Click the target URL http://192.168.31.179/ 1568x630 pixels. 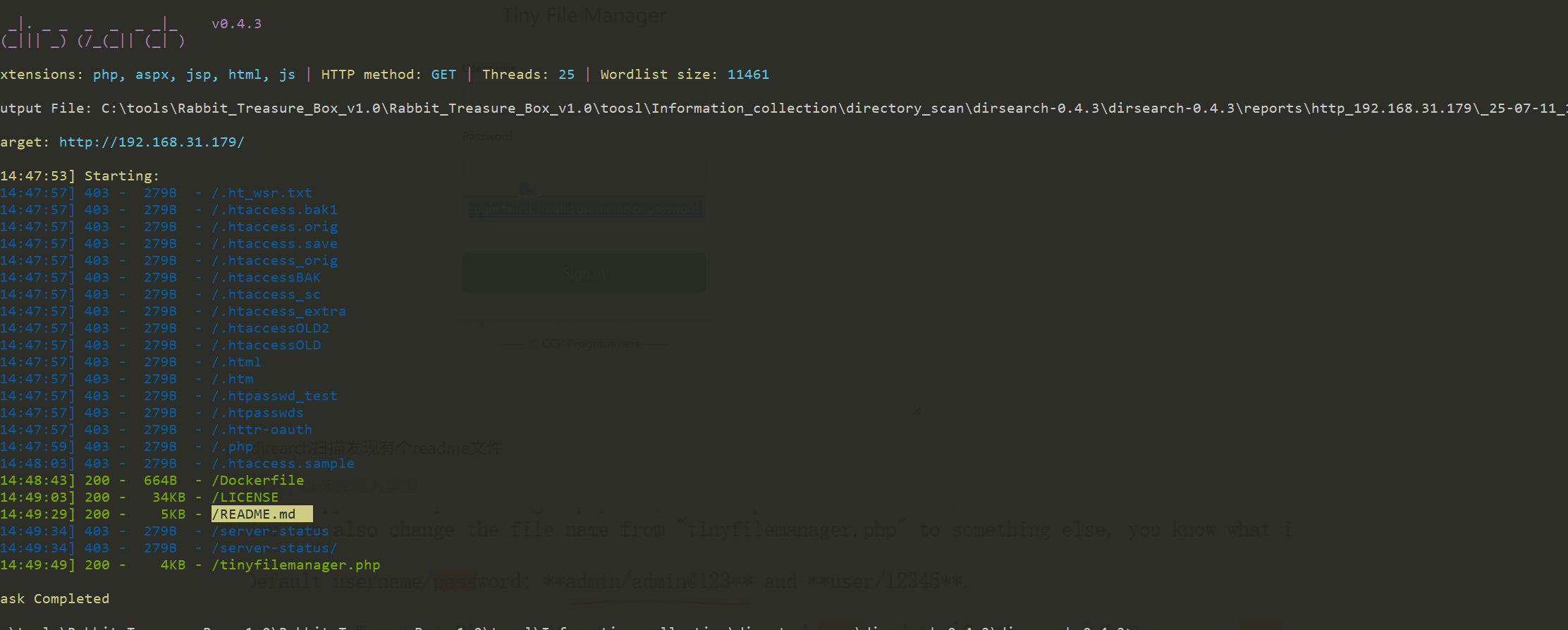coord(152,142)
